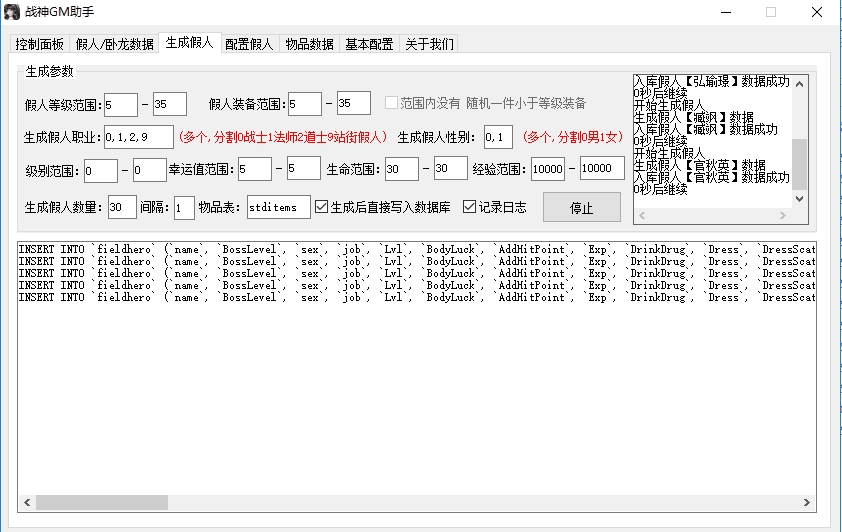Click 假人装备范围 maximum field
842x532 pixels.
[x=353, y=103]
